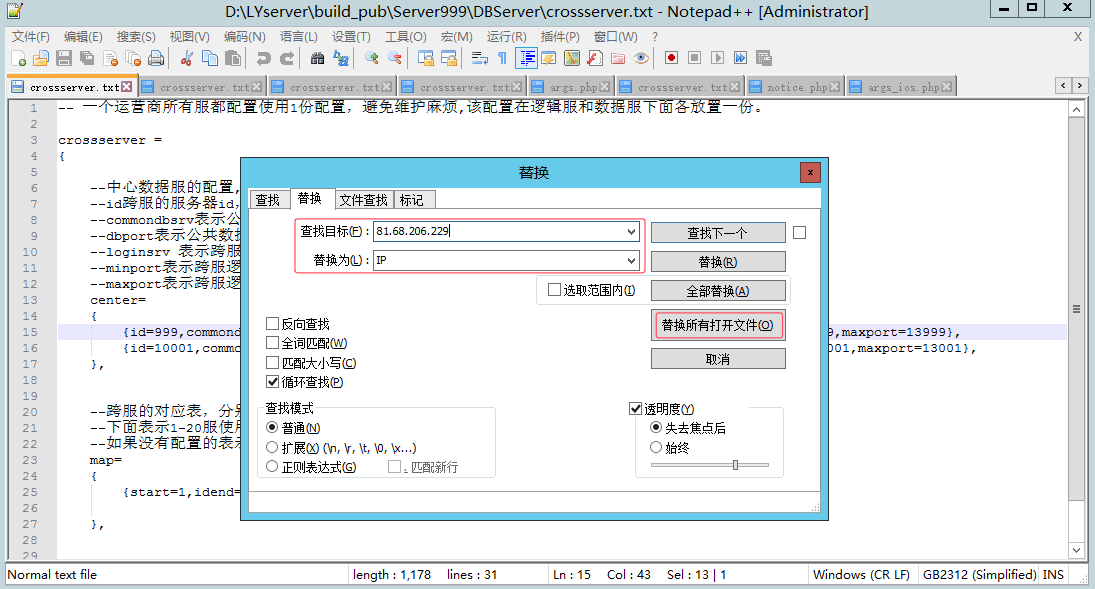1095x589 pixels.
Task: Click the Undo arrow icon
Action: (x=263, y=58)
